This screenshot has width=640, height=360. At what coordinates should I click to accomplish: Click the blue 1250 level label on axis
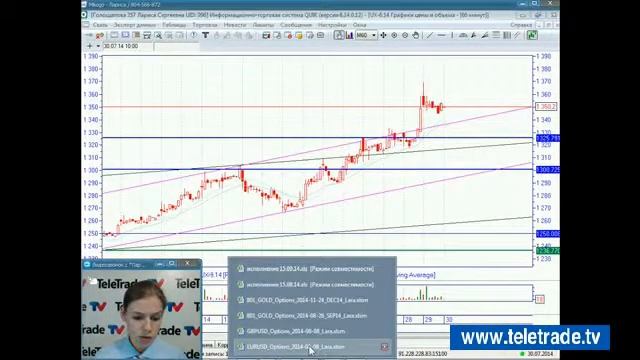tap(548, 234)
